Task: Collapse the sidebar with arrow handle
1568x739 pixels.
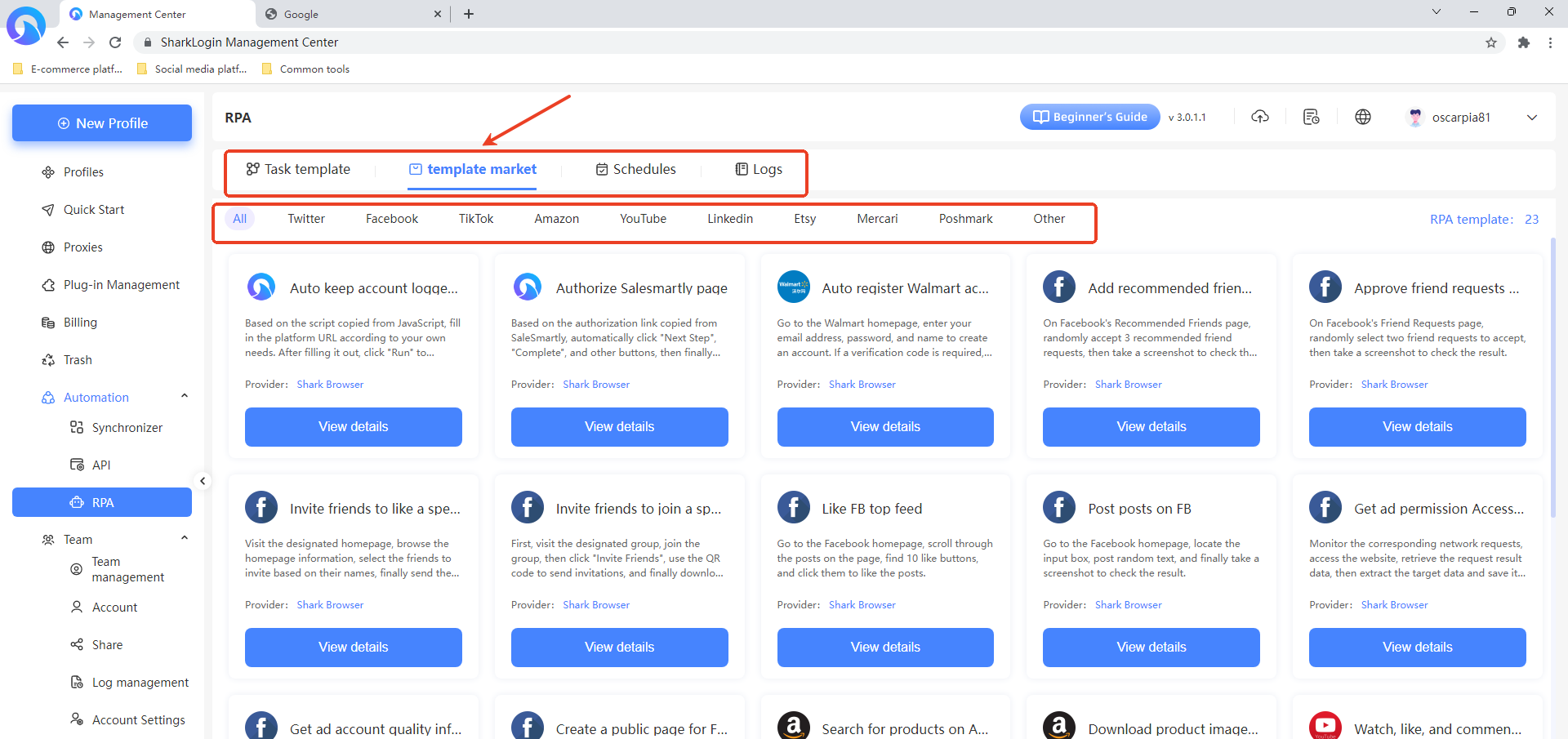Action: pyautogui.click(x=203, y=481)
